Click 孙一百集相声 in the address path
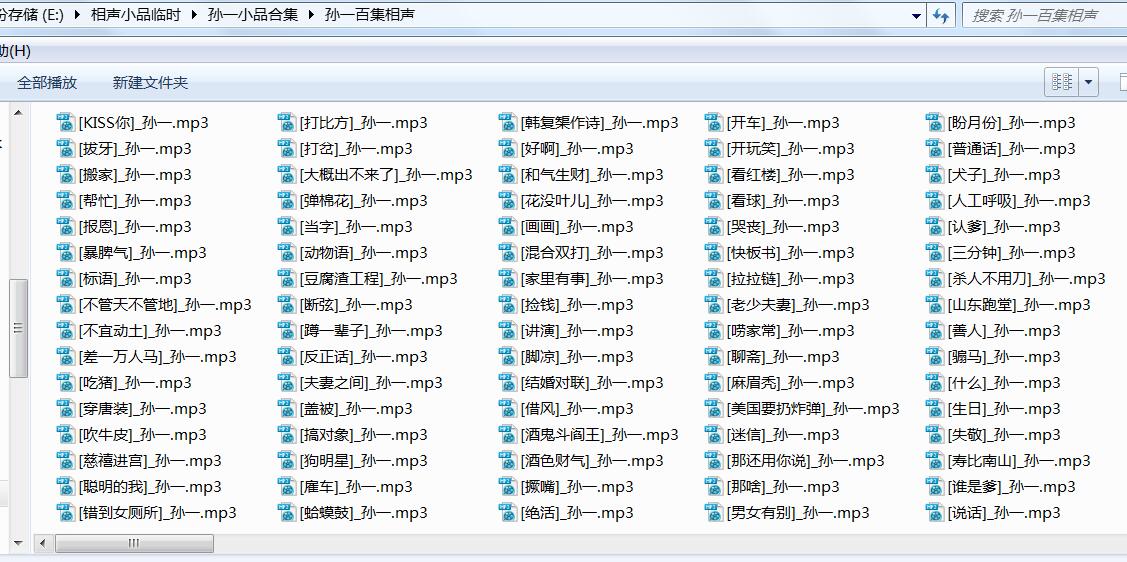This screenshot has width=1127, height=562. tap(369, 15)
